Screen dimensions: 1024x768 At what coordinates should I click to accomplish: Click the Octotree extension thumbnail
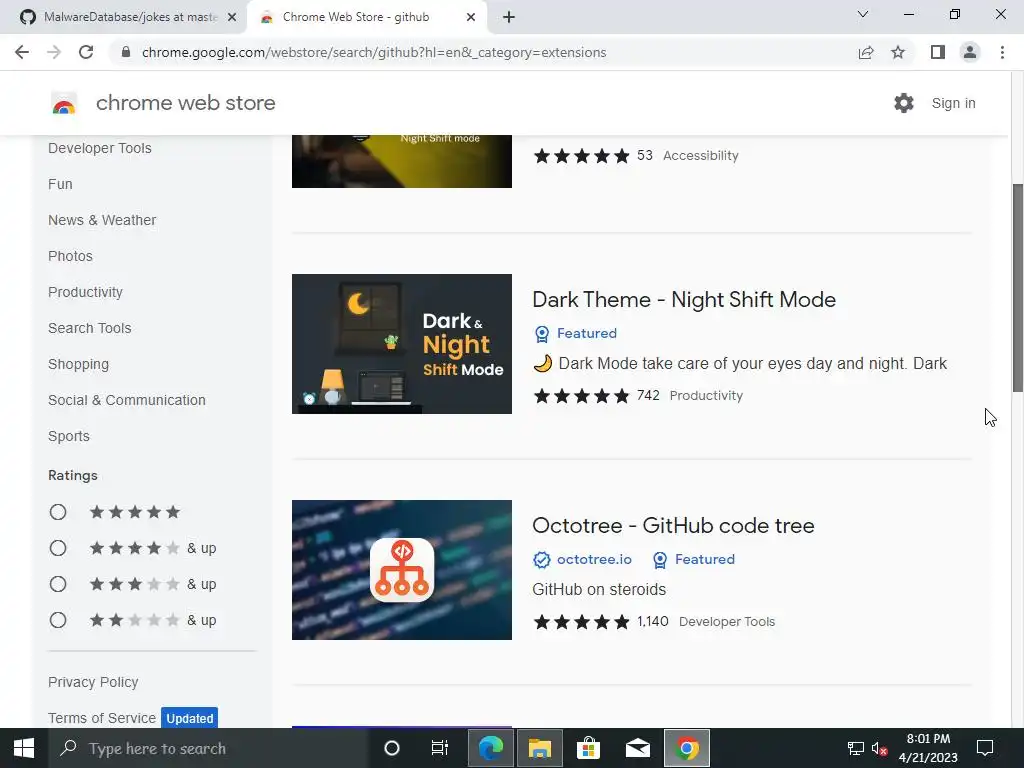[x=402, y=569]
